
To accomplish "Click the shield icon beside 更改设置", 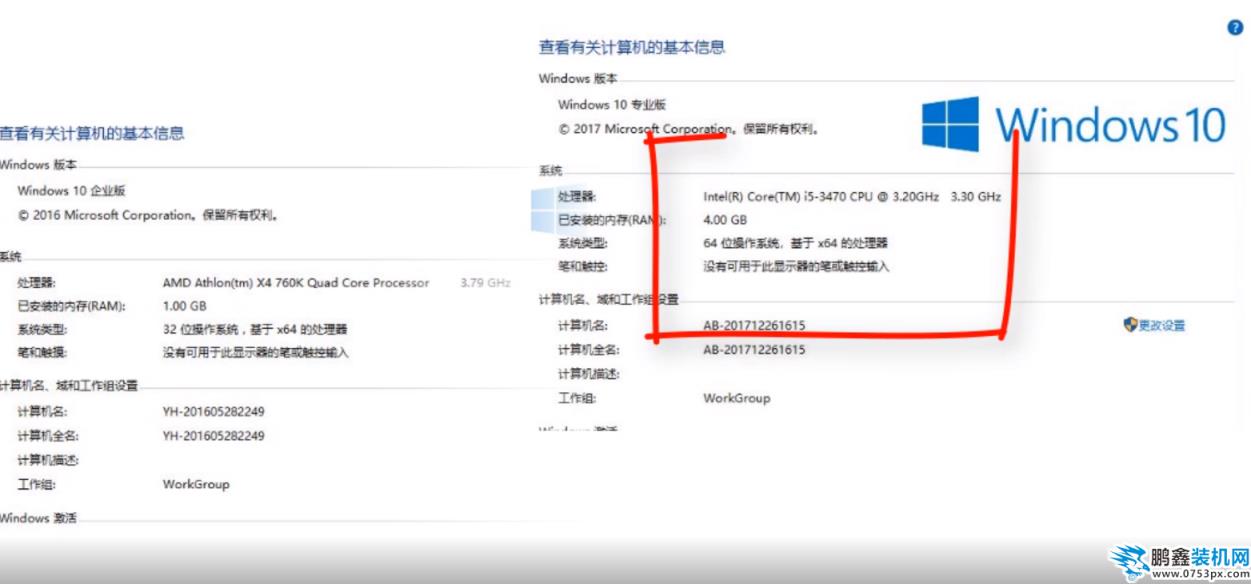I will pos(1130,325).
